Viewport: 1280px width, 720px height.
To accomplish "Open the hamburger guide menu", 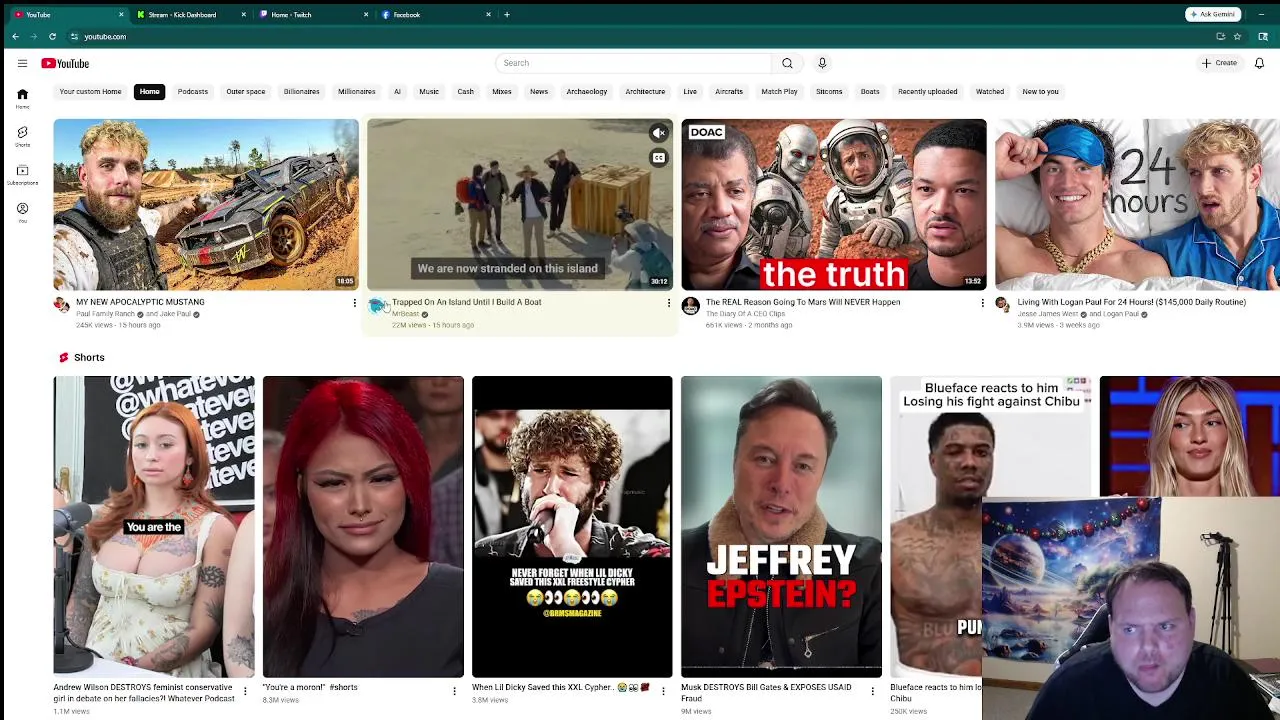I will 22,63.
